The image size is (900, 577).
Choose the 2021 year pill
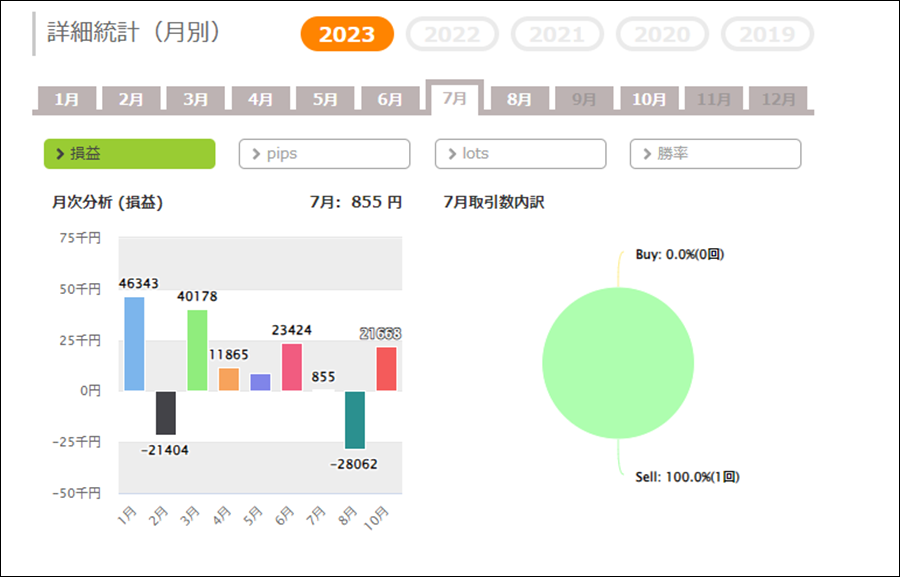point(557,34)
